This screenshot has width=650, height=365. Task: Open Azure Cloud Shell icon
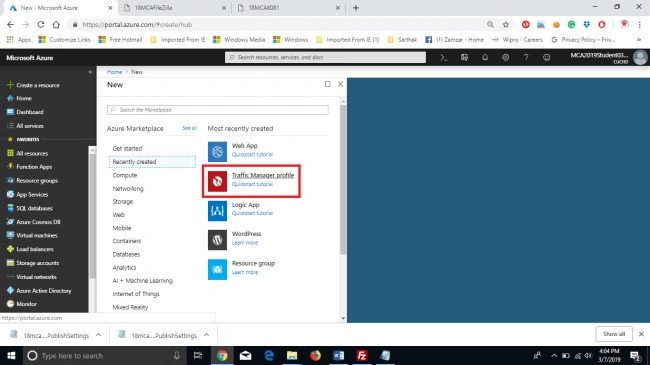444,58
